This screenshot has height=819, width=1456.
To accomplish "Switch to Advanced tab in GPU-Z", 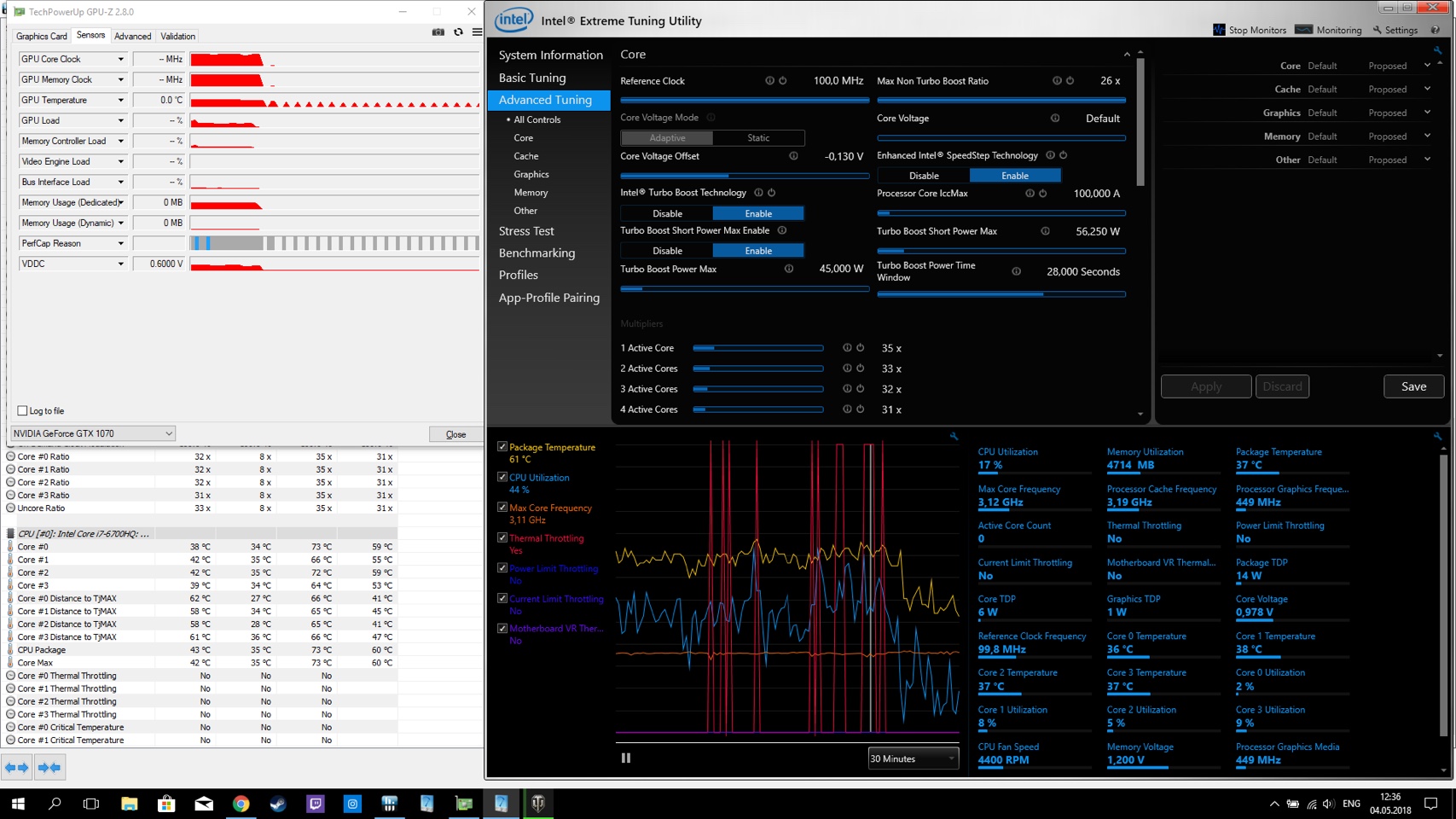I will pyautogui.click(x=132, y=36).
